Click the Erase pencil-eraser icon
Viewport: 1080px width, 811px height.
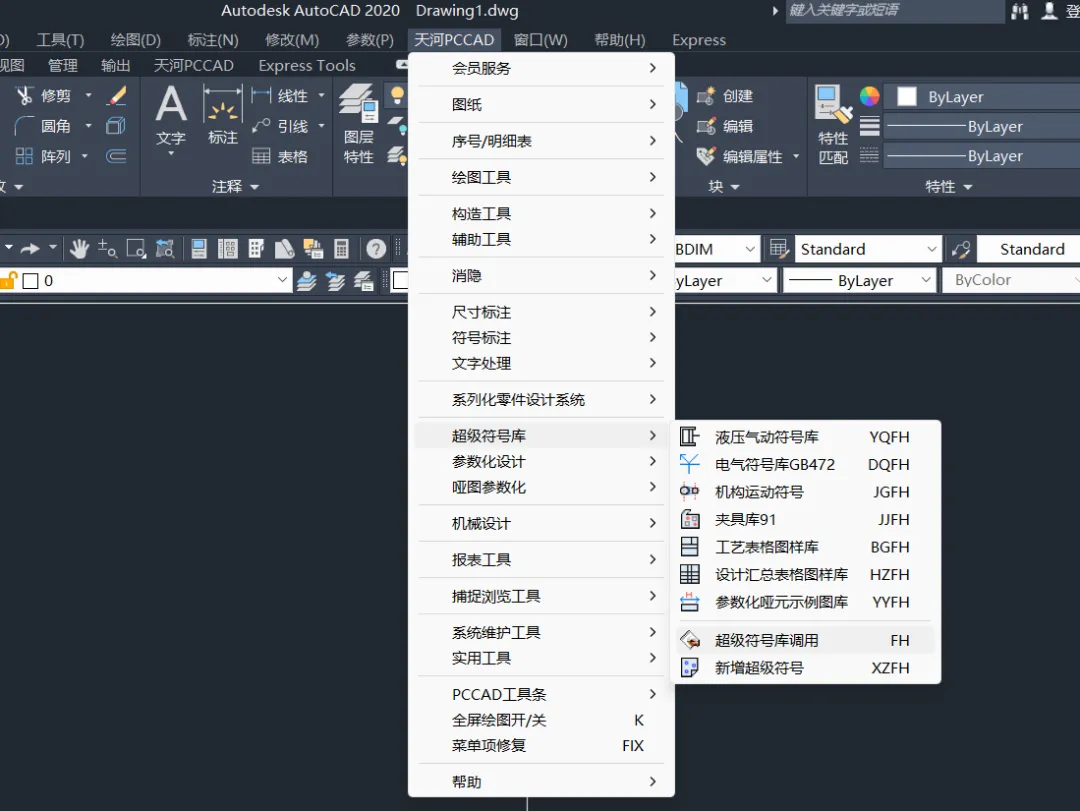[117, 96]
